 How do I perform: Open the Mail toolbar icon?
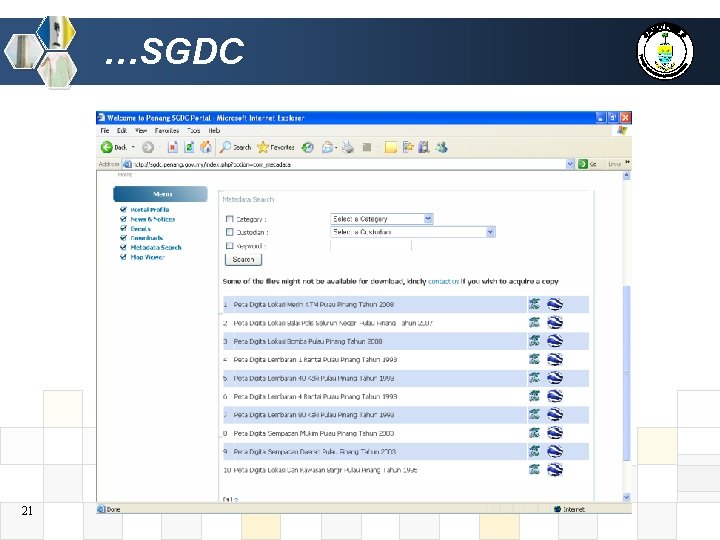click(327, 147)
